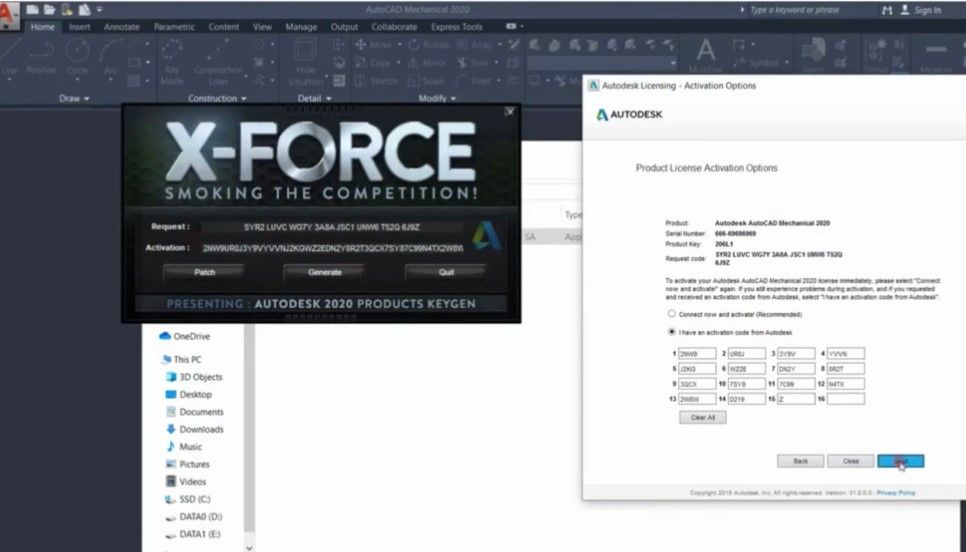The image size is (966, 552).
Task: Select the Trim tool
Action: [473, 63]
